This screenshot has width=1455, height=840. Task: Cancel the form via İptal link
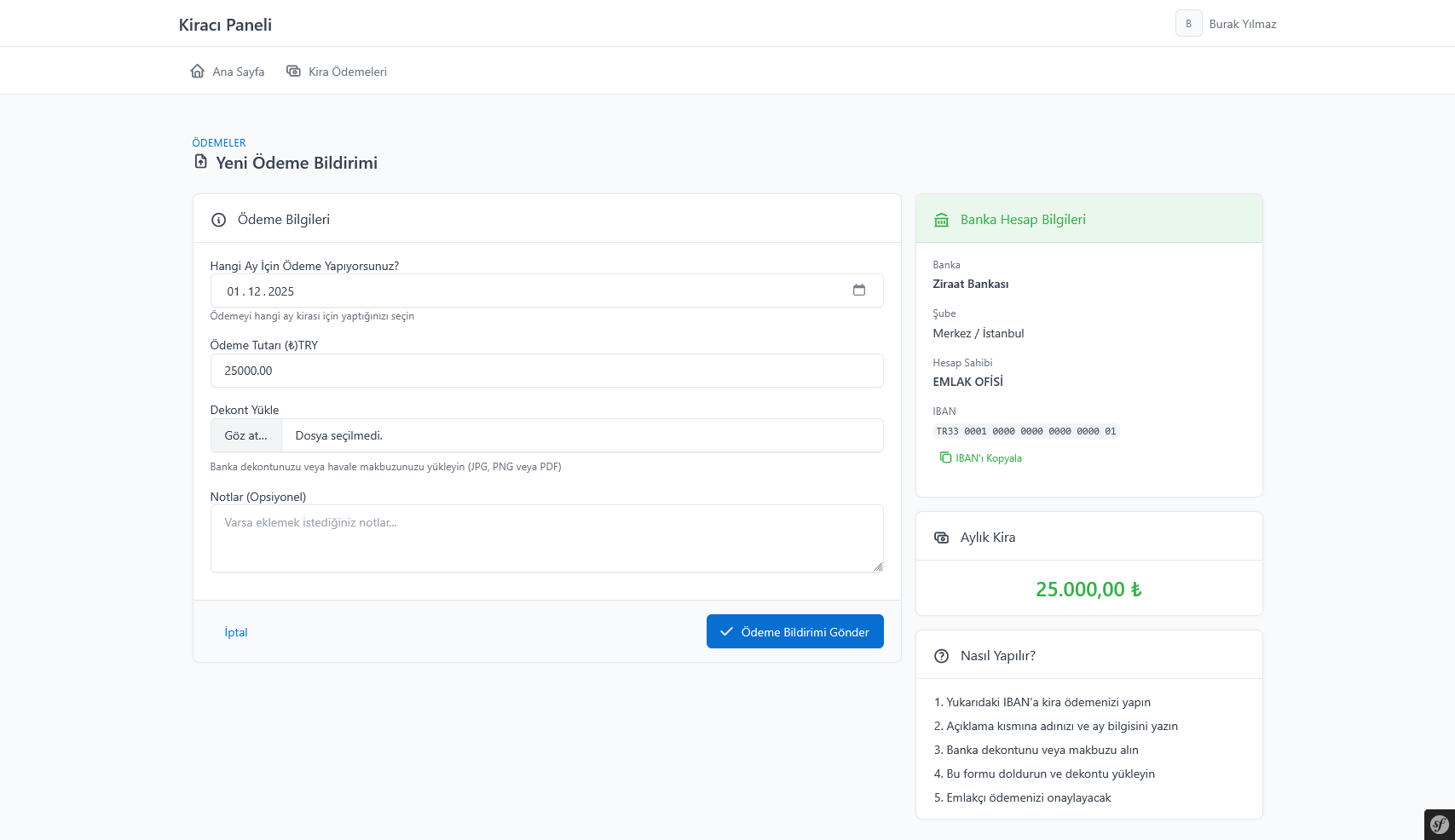click(236, 632)
